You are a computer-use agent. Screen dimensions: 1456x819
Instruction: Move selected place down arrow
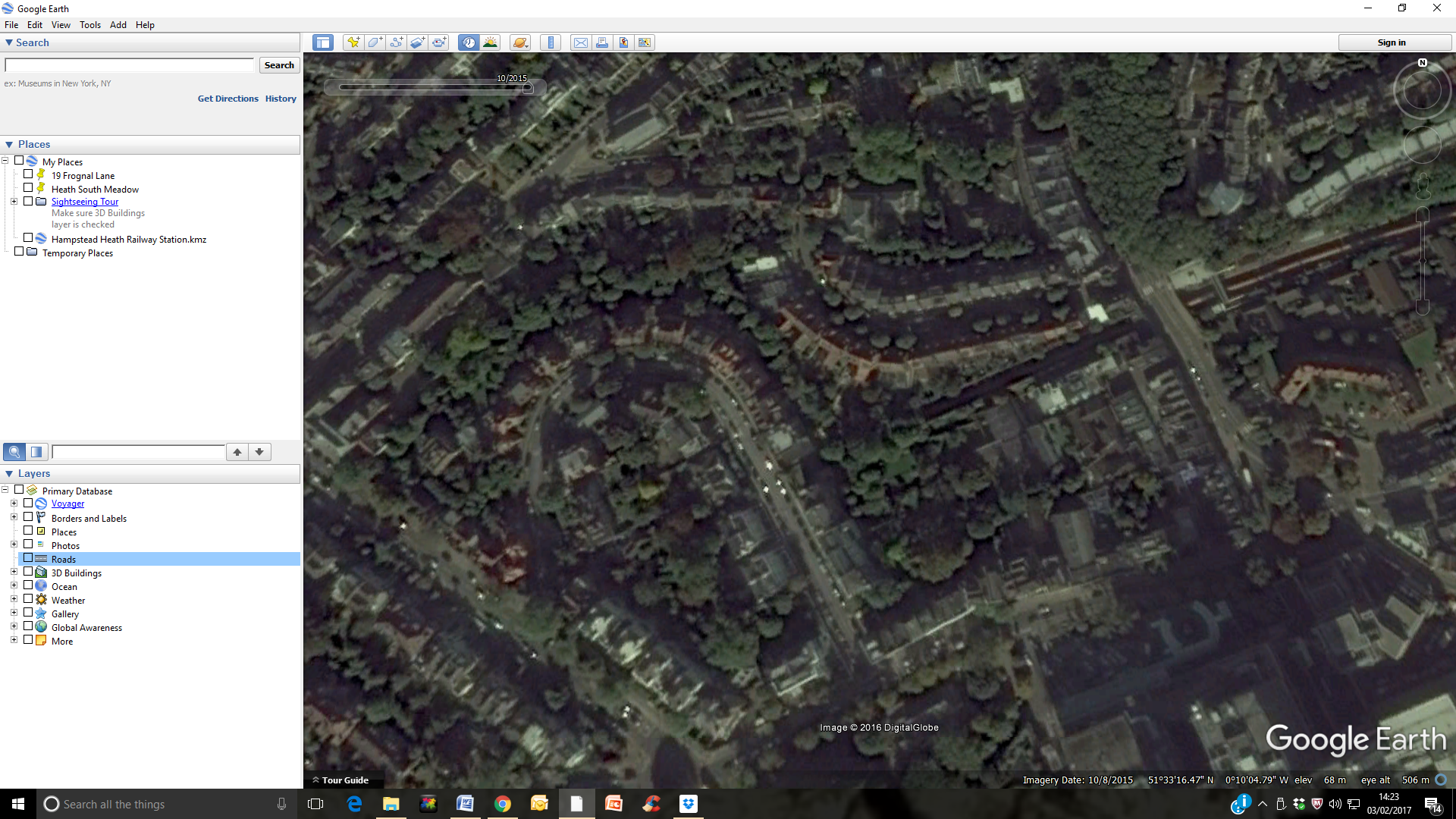(x=259, y=452)
